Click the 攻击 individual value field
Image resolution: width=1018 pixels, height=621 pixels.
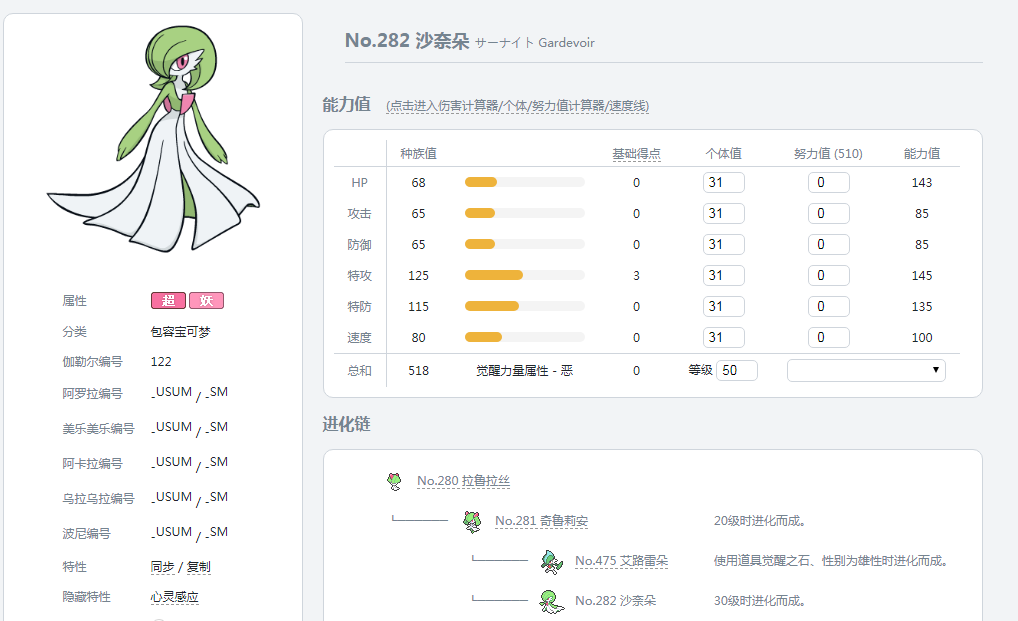[723, 213]
